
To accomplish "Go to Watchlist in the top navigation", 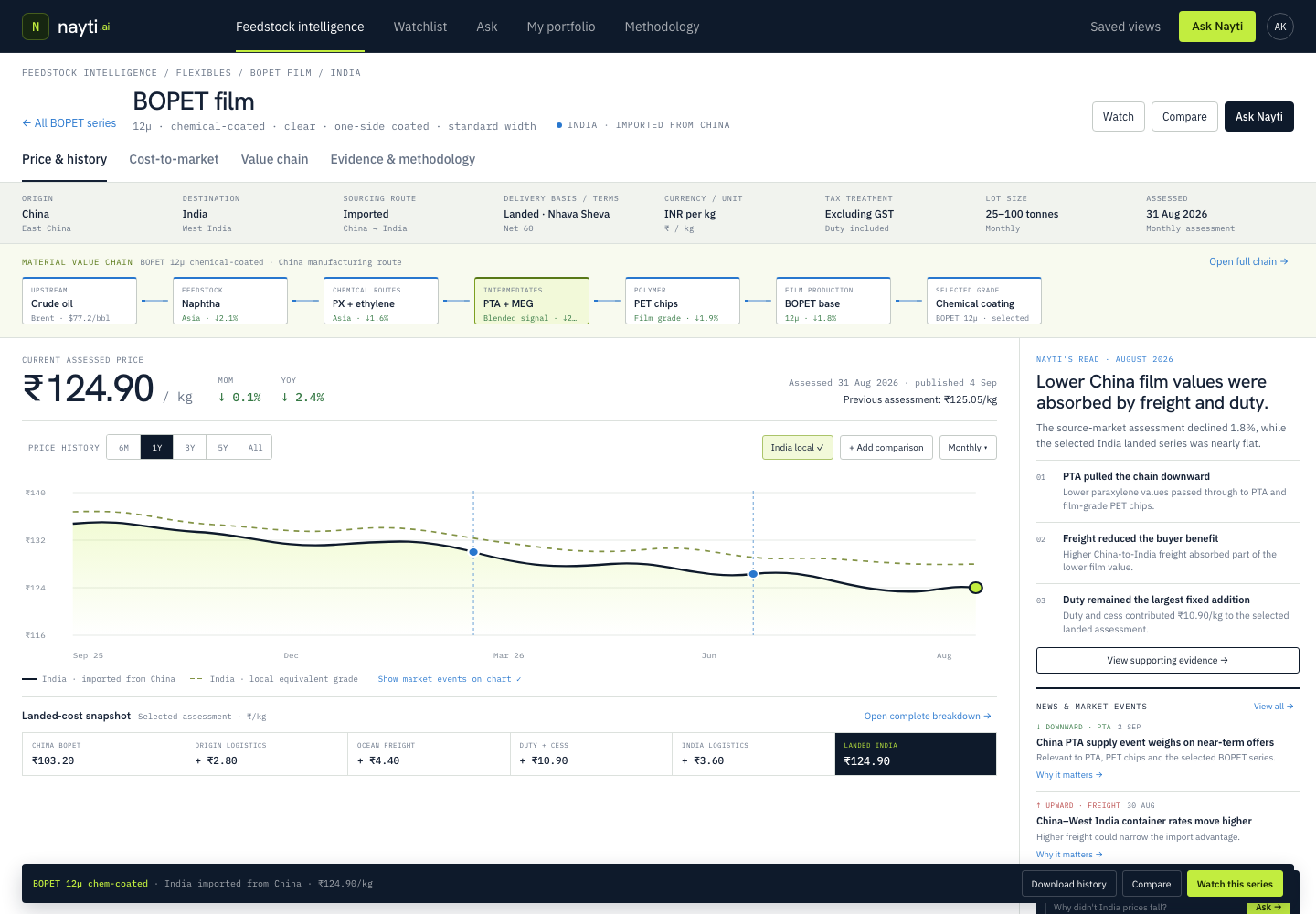I will click(420, 27).
